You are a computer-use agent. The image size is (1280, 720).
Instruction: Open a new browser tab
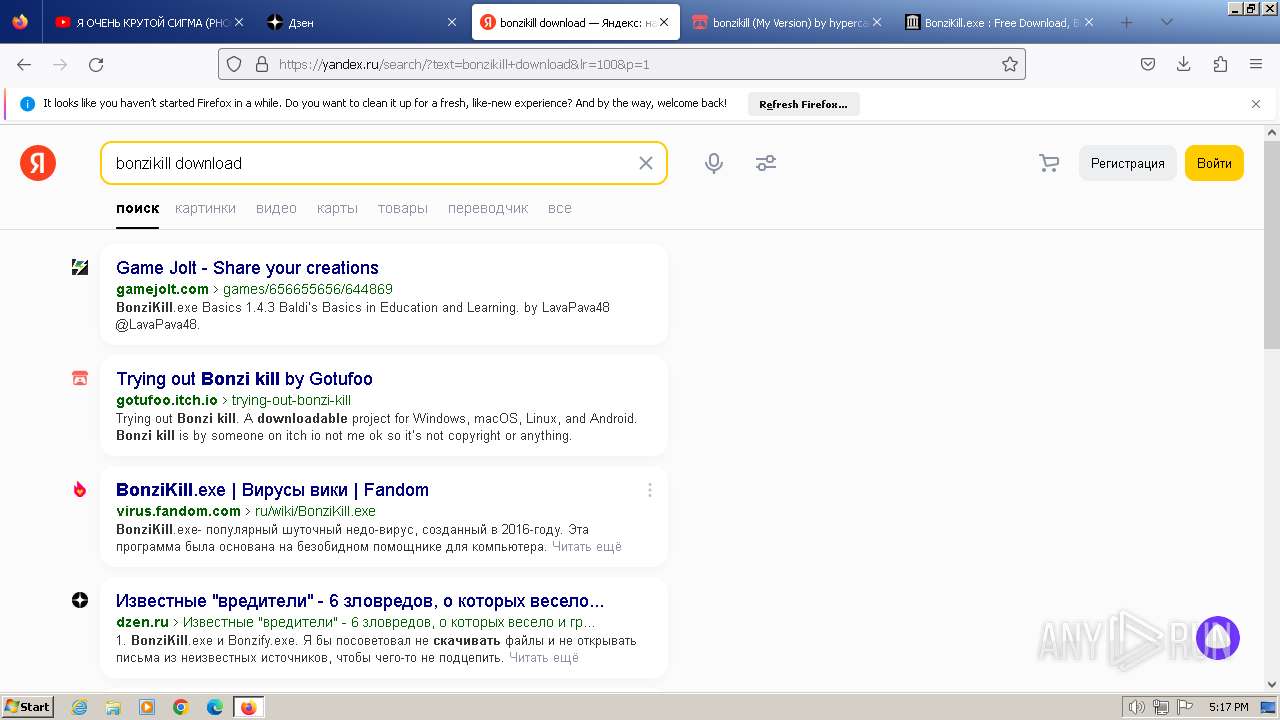pos(1127,22)
